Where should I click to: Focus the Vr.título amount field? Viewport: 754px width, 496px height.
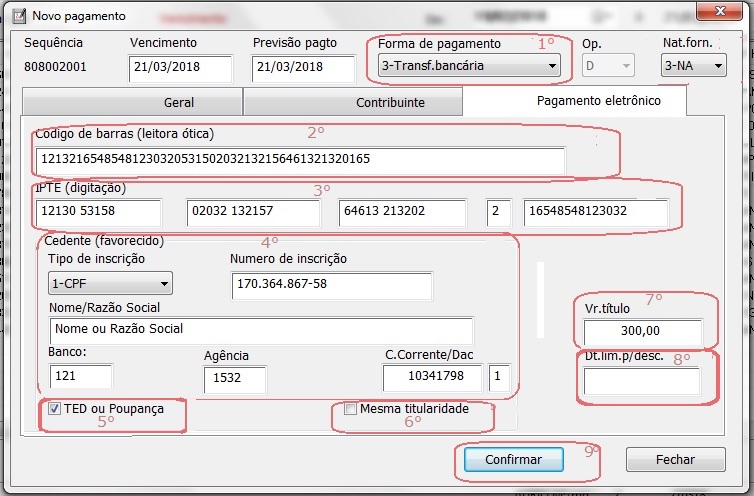(x=643, y=332)
